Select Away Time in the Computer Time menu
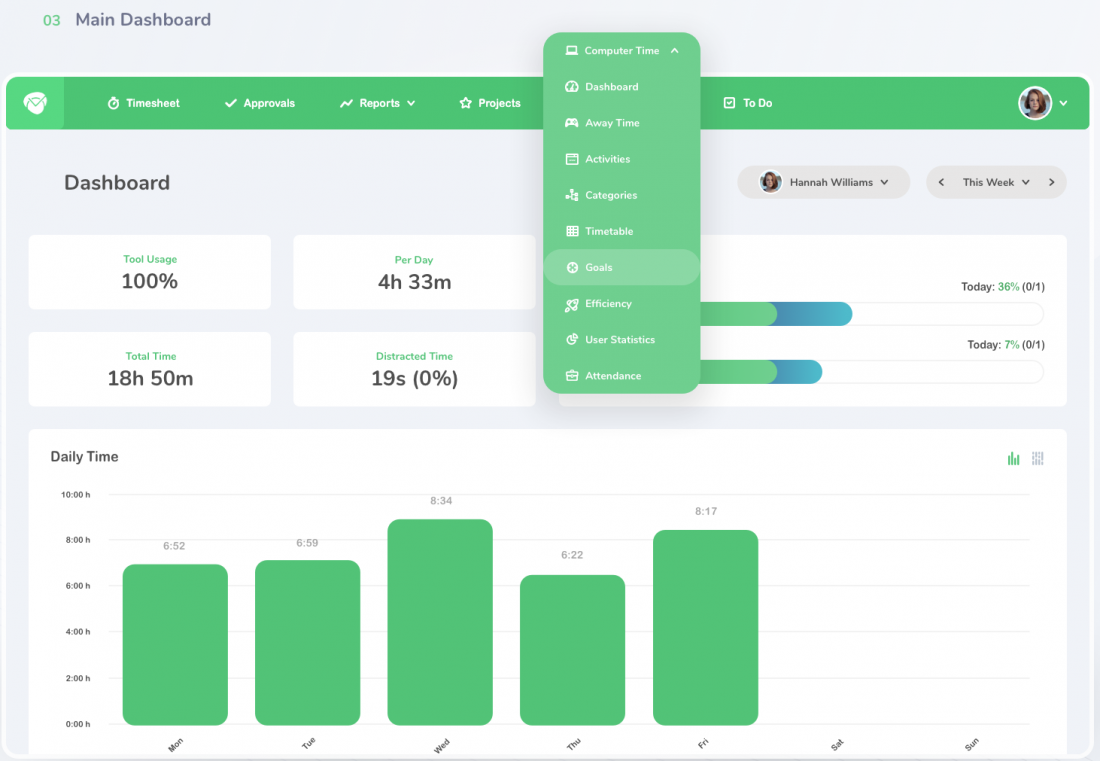 612,122
